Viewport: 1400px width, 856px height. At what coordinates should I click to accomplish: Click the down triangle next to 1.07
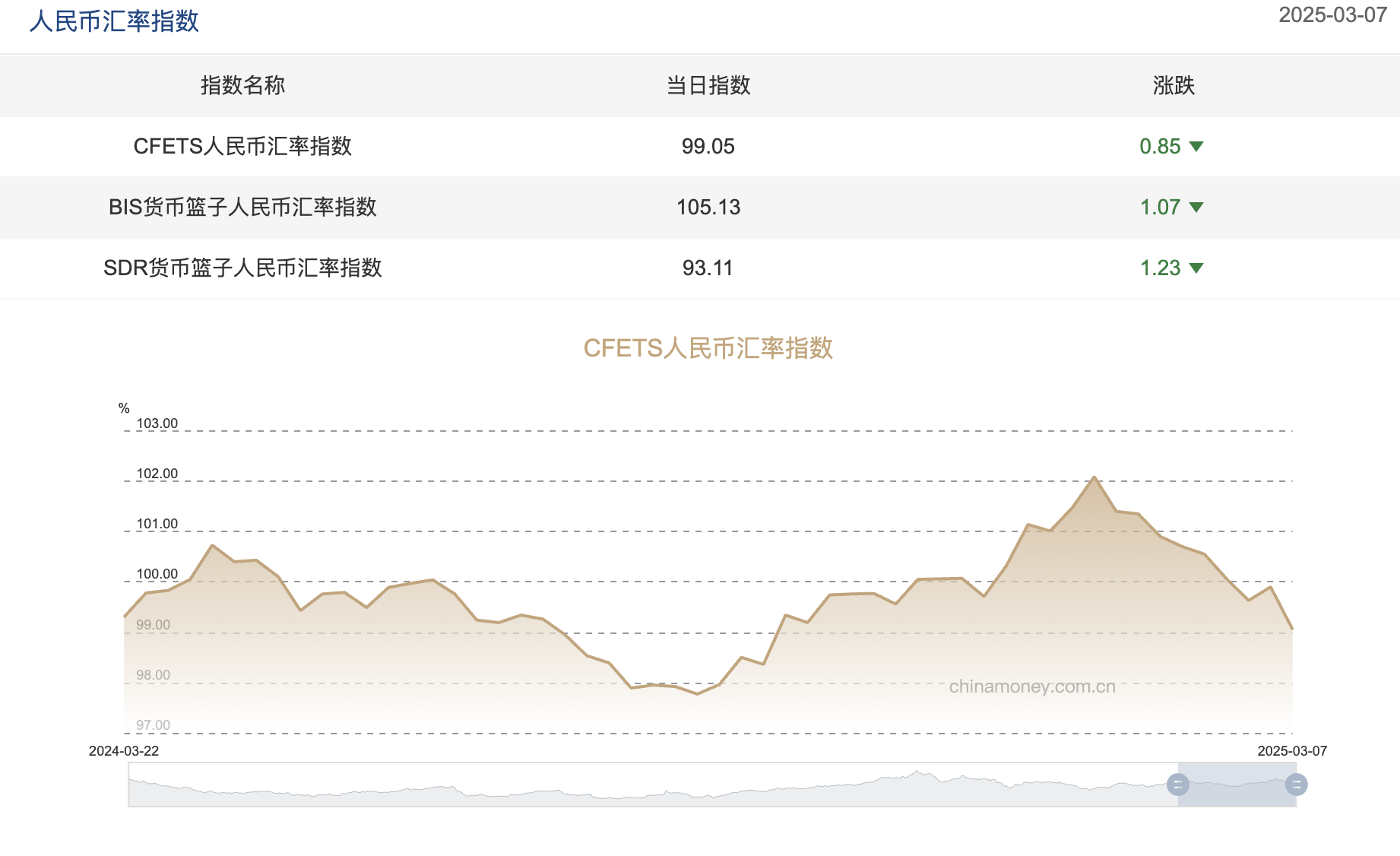[1197, 207]
